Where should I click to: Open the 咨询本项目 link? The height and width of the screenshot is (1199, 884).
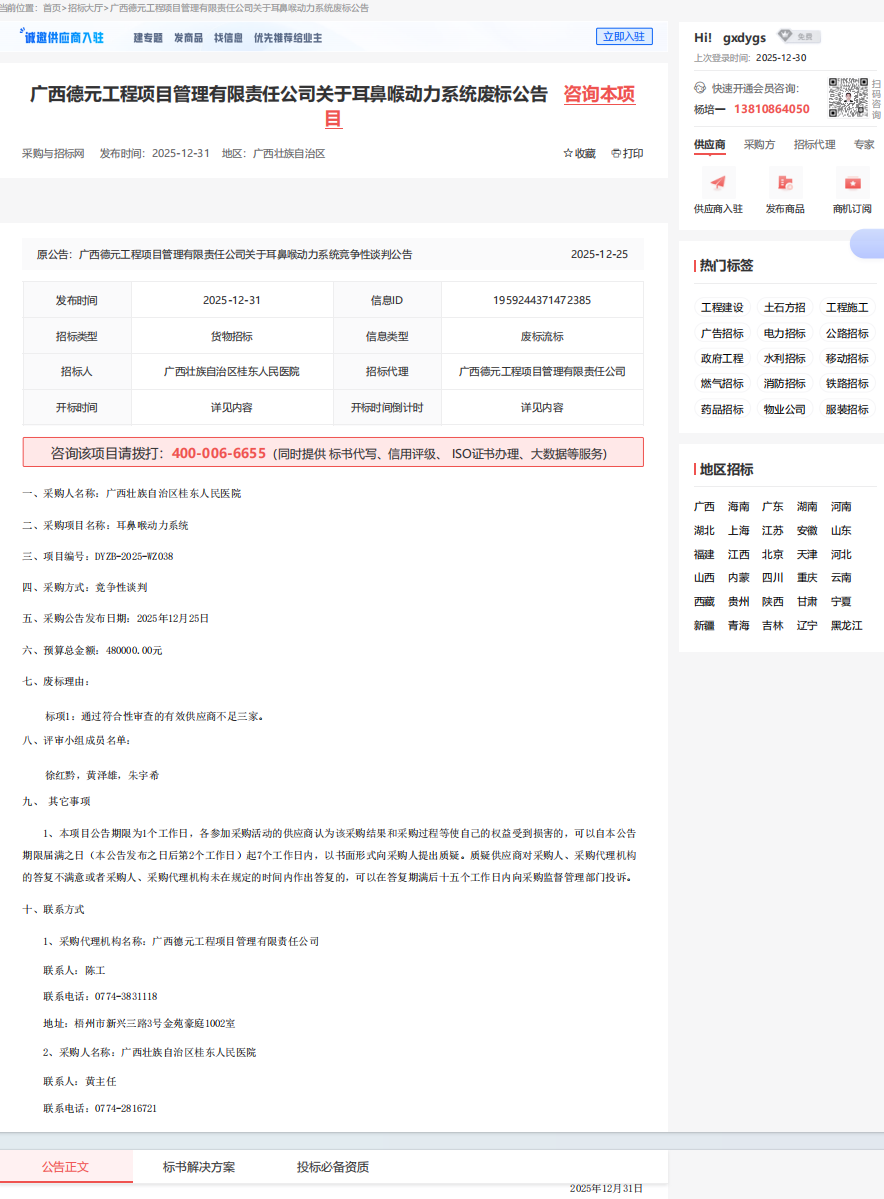(x=598, y=96)
